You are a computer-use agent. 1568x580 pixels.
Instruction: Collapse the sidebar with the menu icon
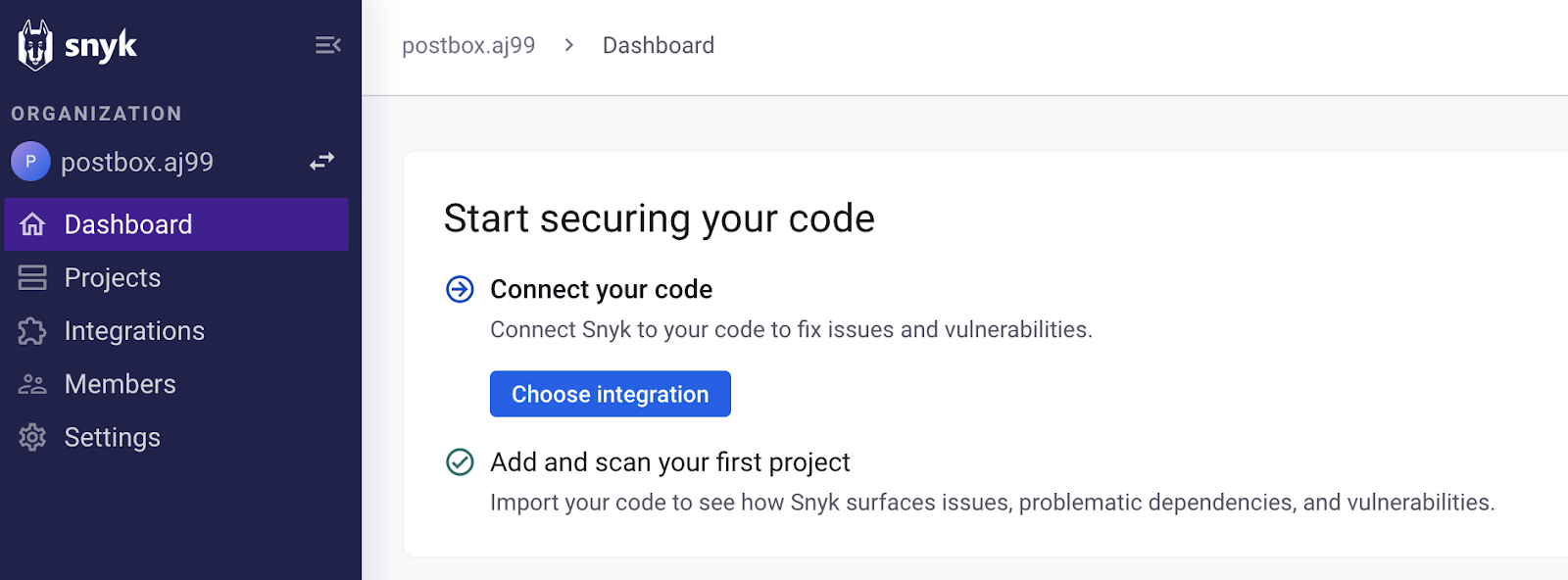(x=327, y=45)
